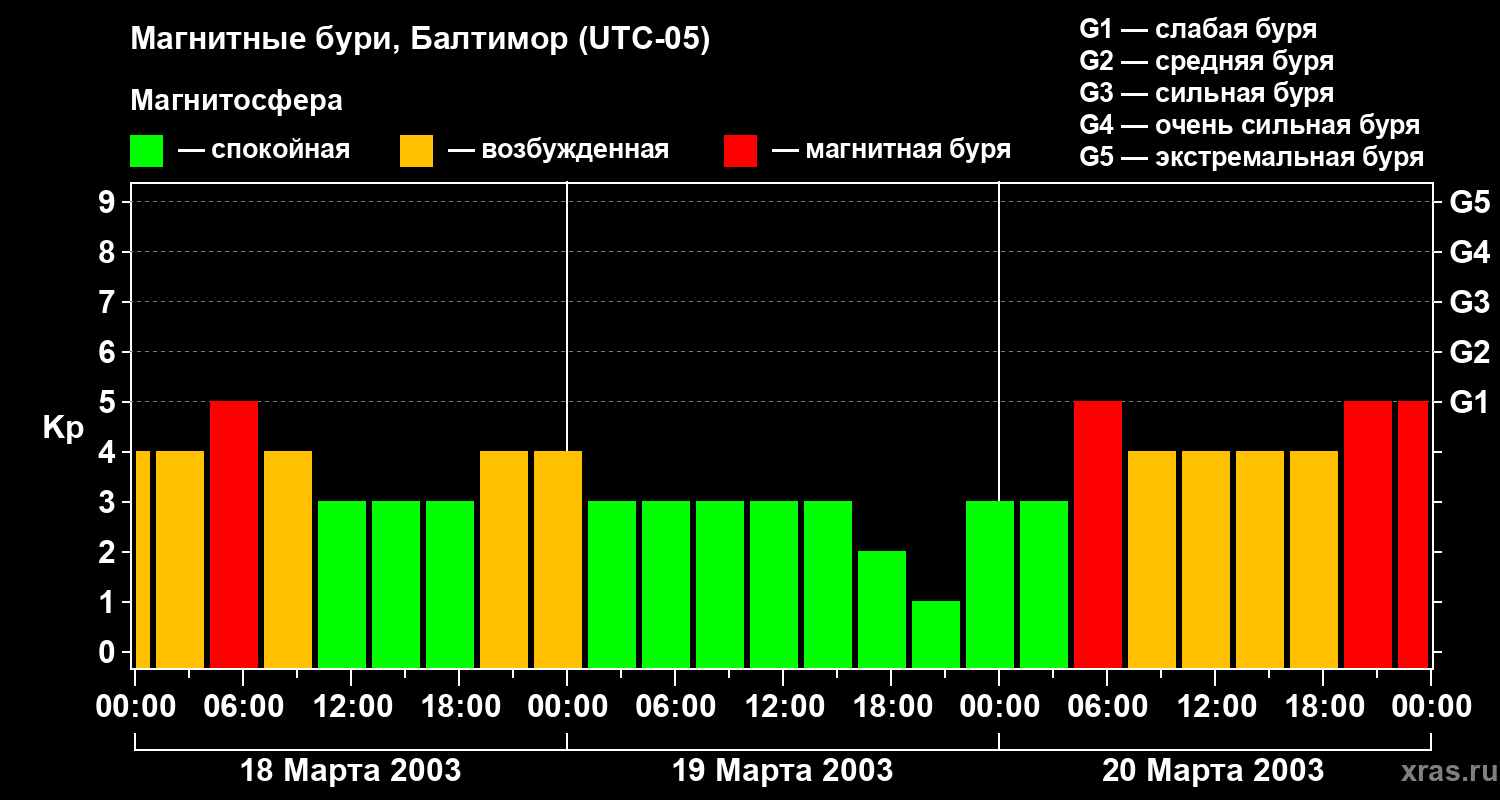Viewport: 1500px width, 800px height.
Task: Select the 'G3 — сильная буря' legend line
Action: 1207,93
